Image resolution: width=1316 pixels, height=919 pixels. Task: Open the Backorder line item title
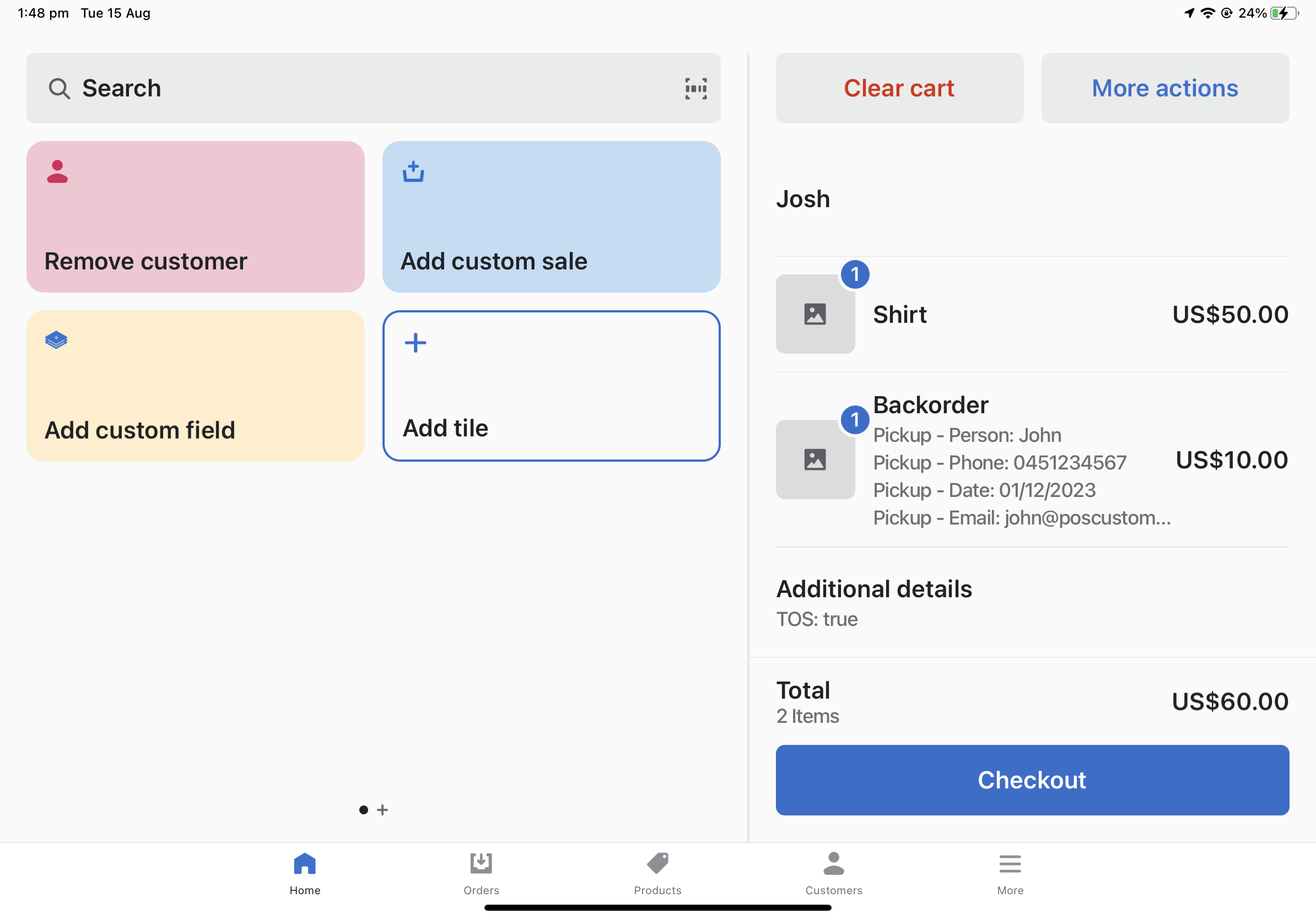click(x=930, y=405)
